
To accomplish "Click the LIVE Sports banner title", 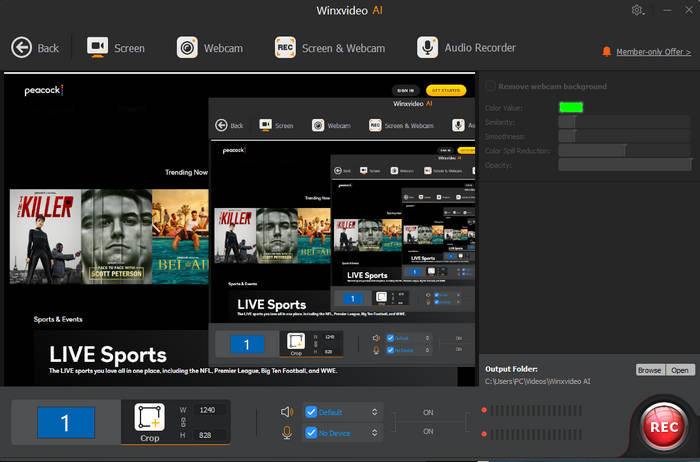I will coord(108,355).
